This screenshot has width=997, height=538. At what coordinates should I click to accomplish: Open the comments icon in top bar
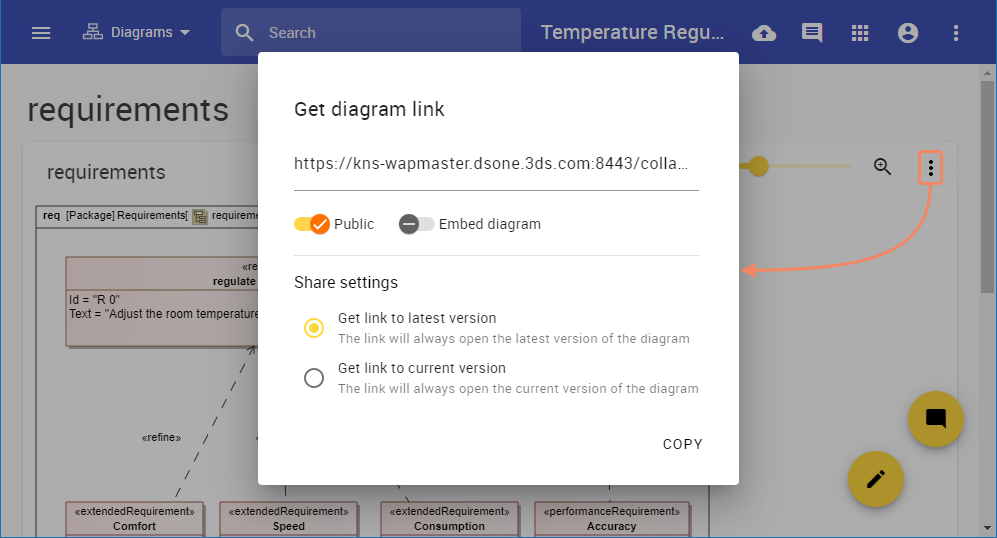coord(812,33)
